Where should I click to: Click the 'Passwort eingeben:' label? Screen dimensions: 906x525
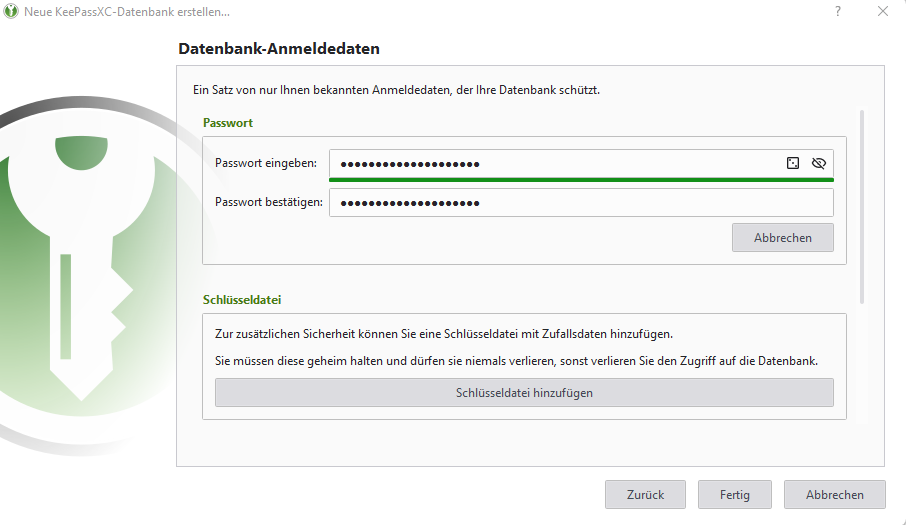(266, 163)
